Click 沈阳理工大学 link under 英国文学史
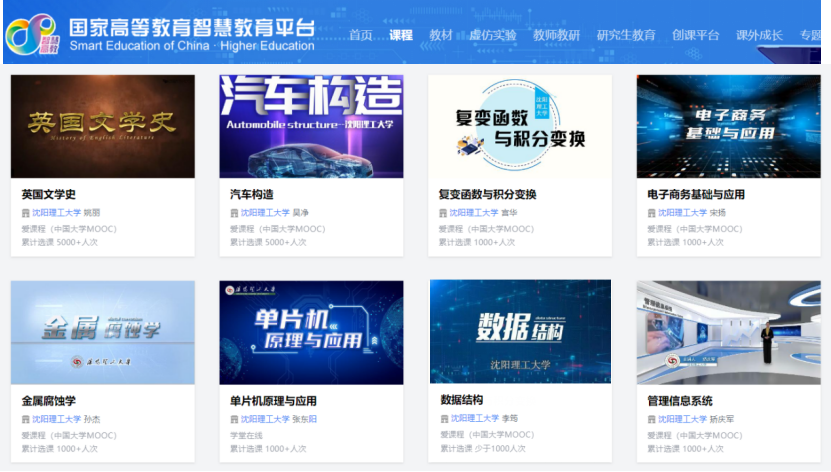Image resolution: width=831 pixels, height=472 pixels. click(56, 212)
